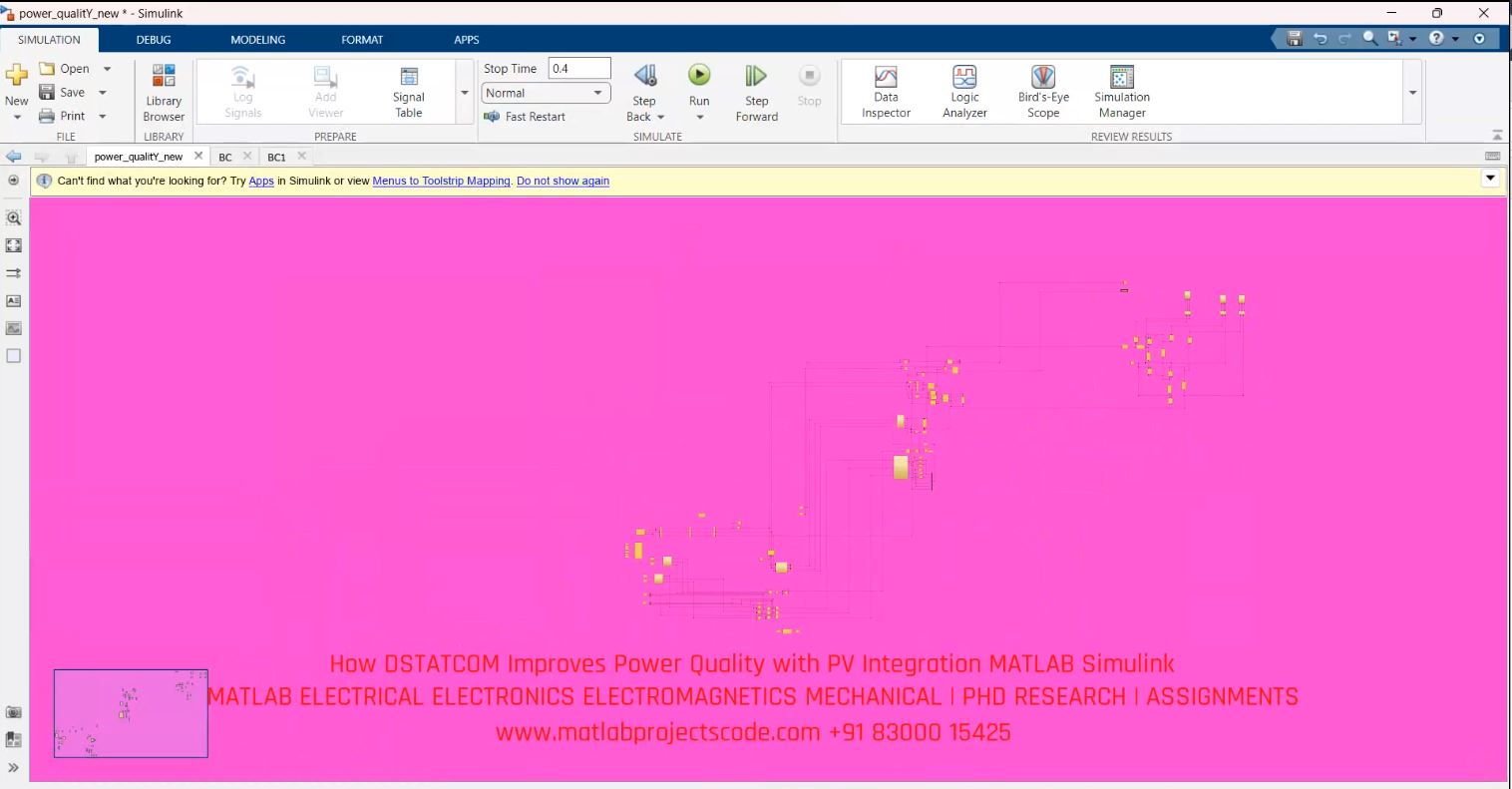The width and height of the screenshot is (1512, 789).
Task: Add an area box from palette
Action: 14,355
